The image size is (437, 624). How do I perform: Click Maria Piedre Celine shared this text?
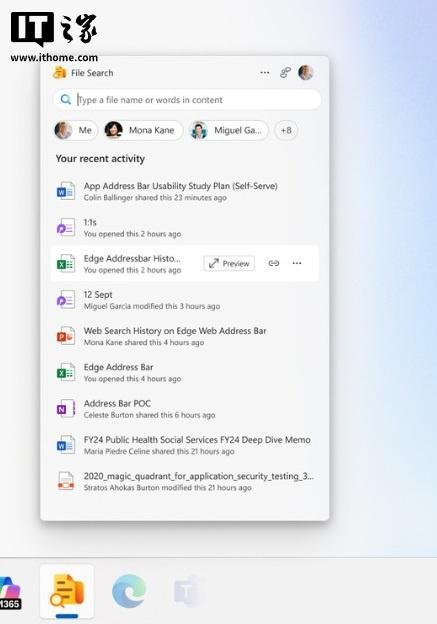159,452
